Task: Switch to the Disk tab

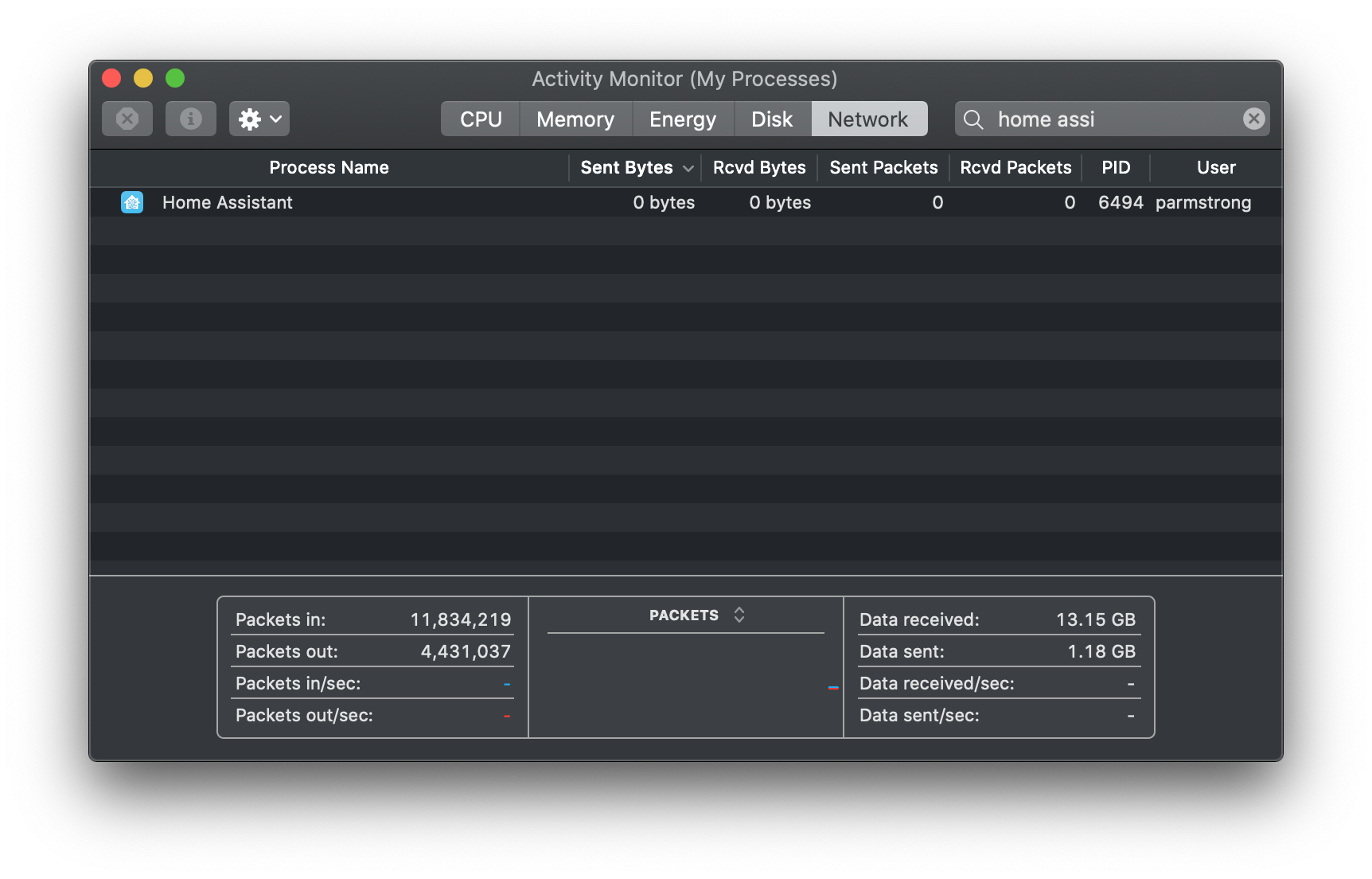Action: click(x=772, y=119)
